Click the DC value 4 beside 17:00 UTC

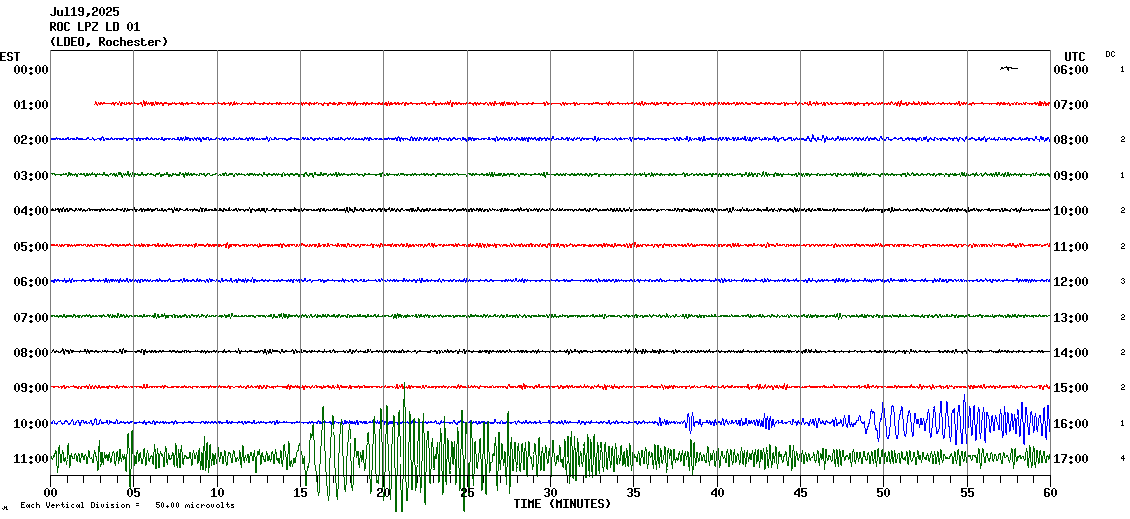pos(1123,458)
